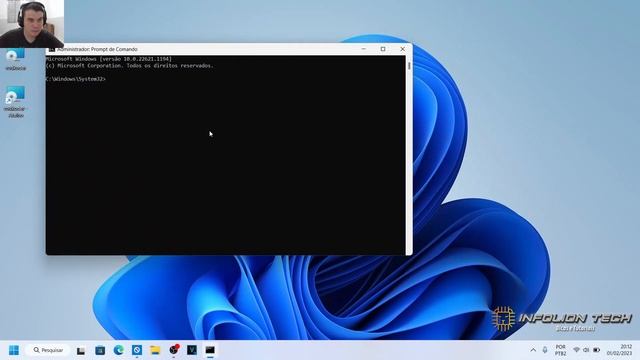Open the blue circle-slash app in taskbar
This screenshot has width=640, height=360.
pos(137,350)
